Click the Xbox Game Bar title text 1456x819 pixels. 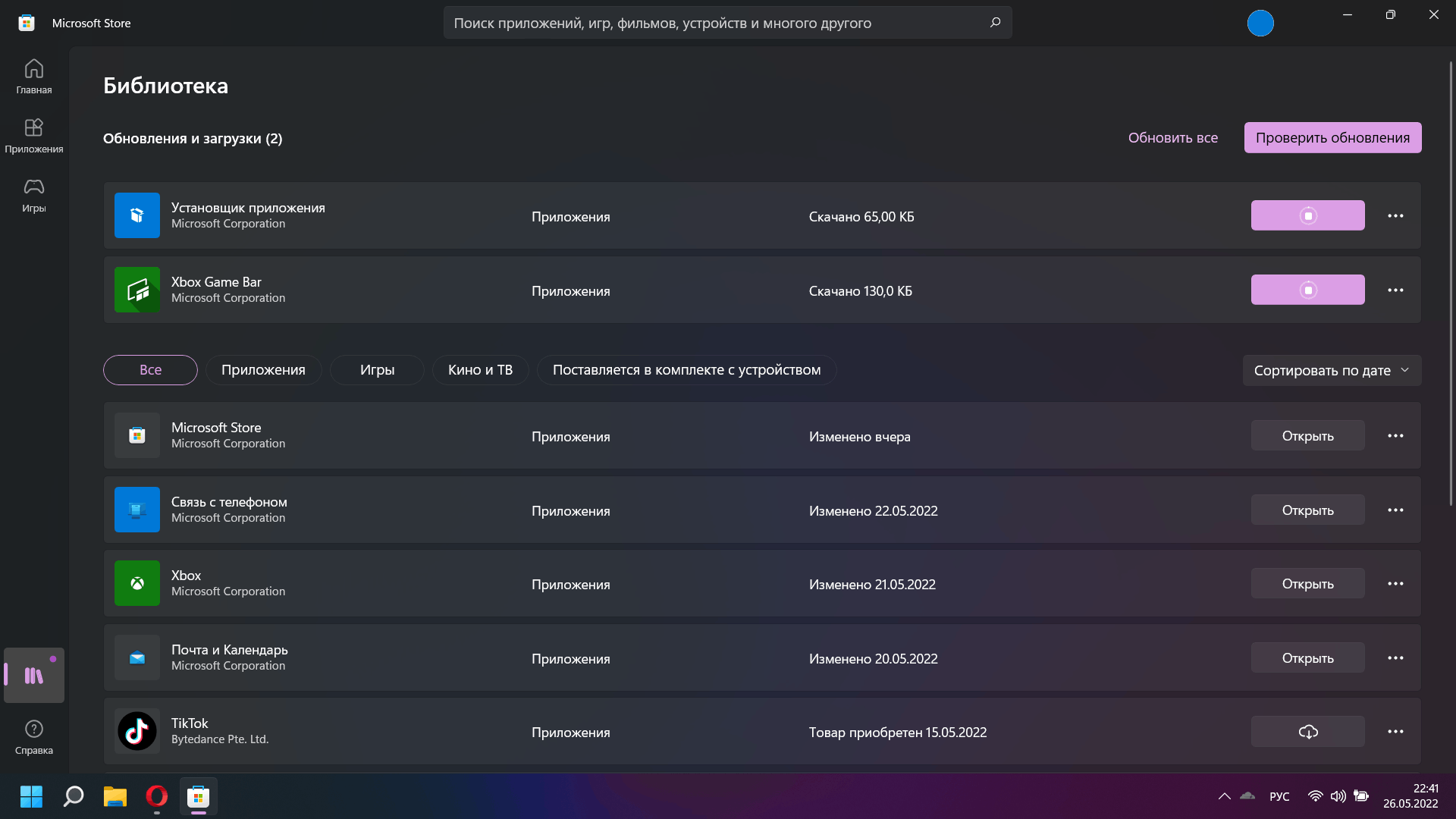[216, 281]
